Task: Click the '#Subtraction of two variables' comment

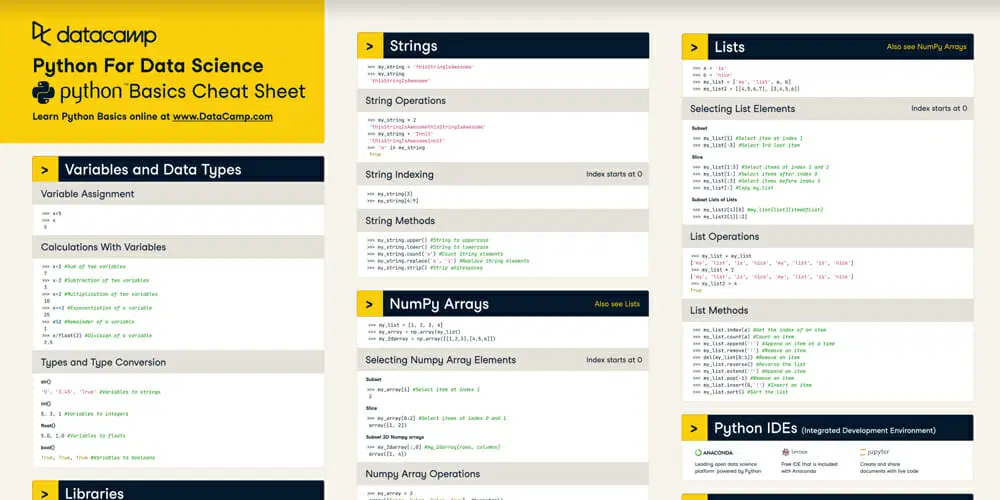Action: pos(107,280)
